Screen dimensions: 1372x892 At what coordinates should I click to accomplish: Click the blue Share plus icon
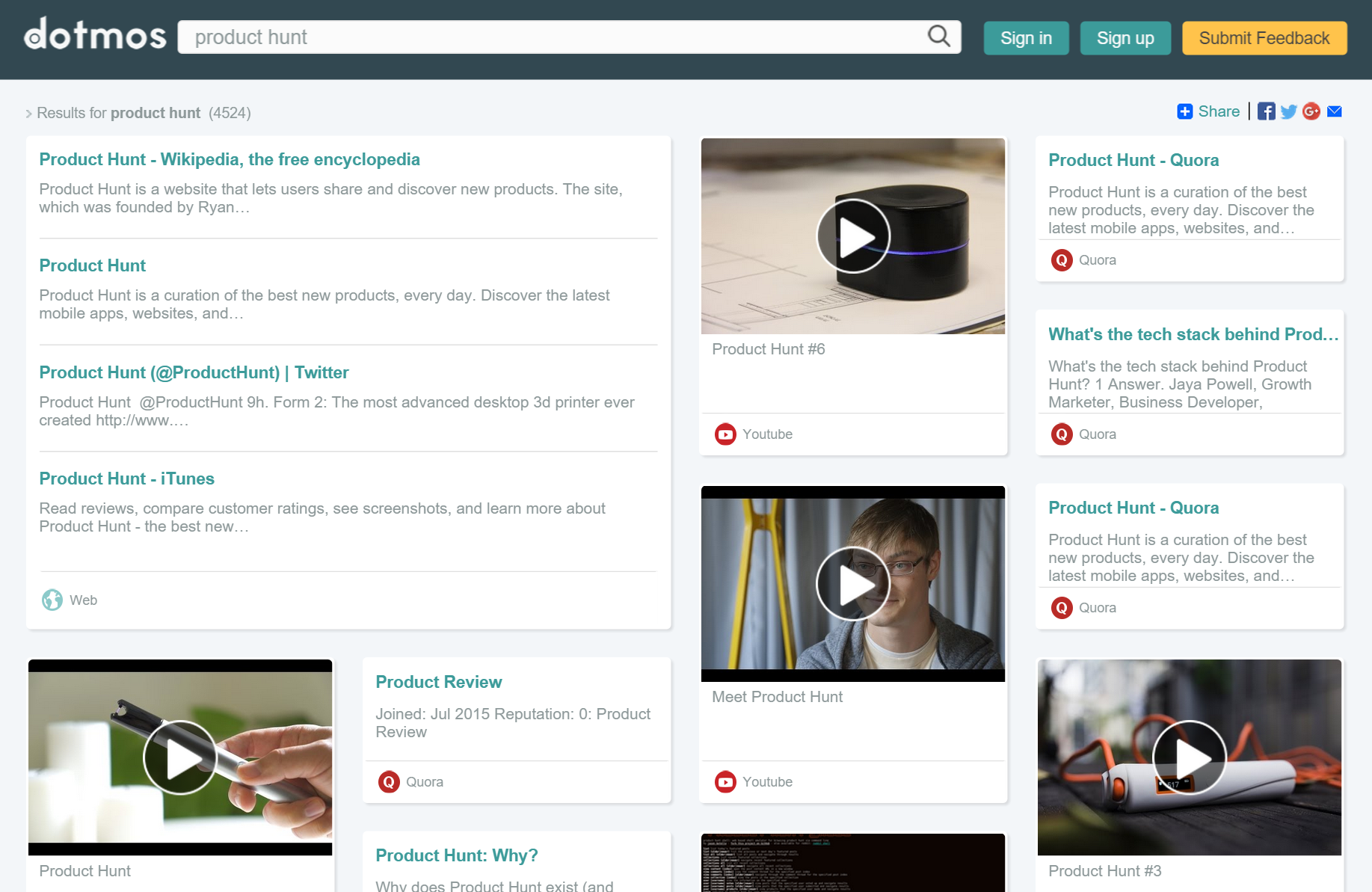pyautogui.click(x=1184, y=111)
